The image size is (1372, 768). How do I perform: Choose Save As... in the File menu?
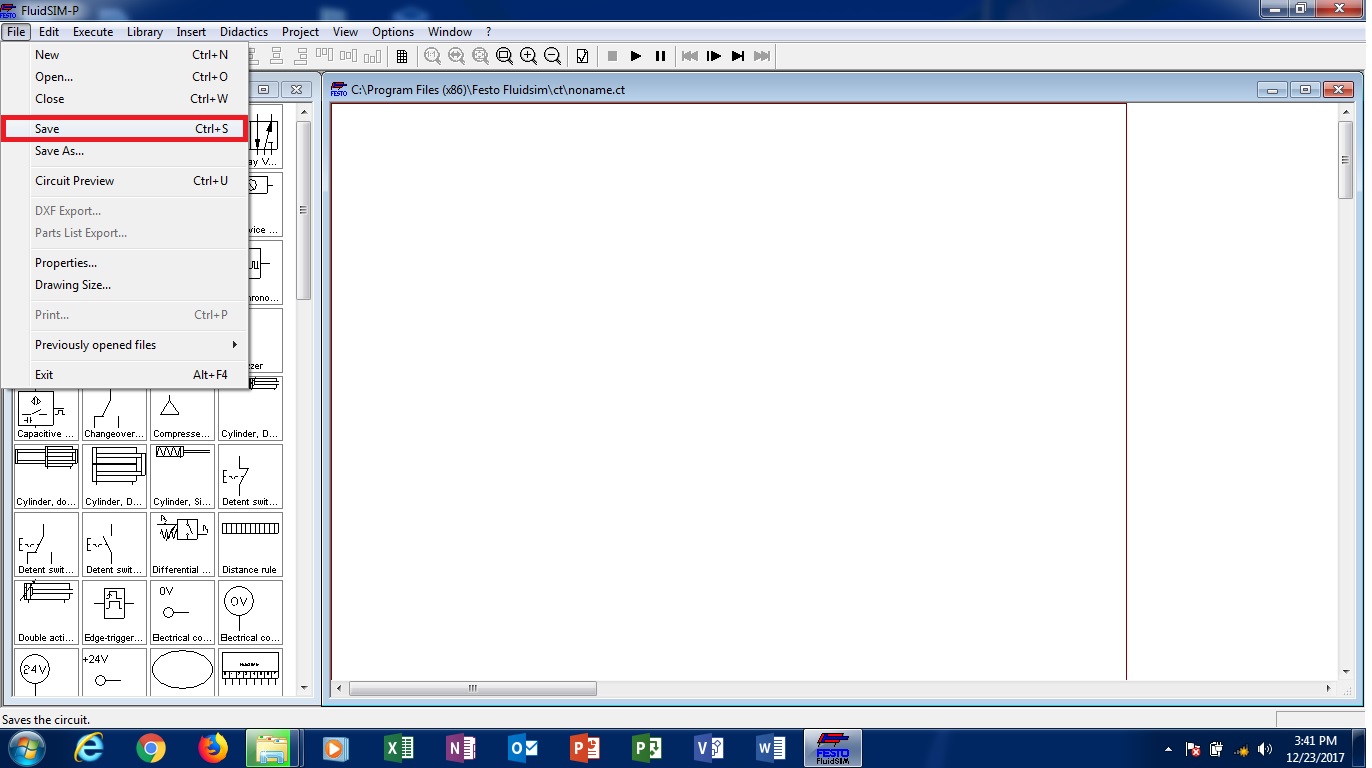pos(124,151)
